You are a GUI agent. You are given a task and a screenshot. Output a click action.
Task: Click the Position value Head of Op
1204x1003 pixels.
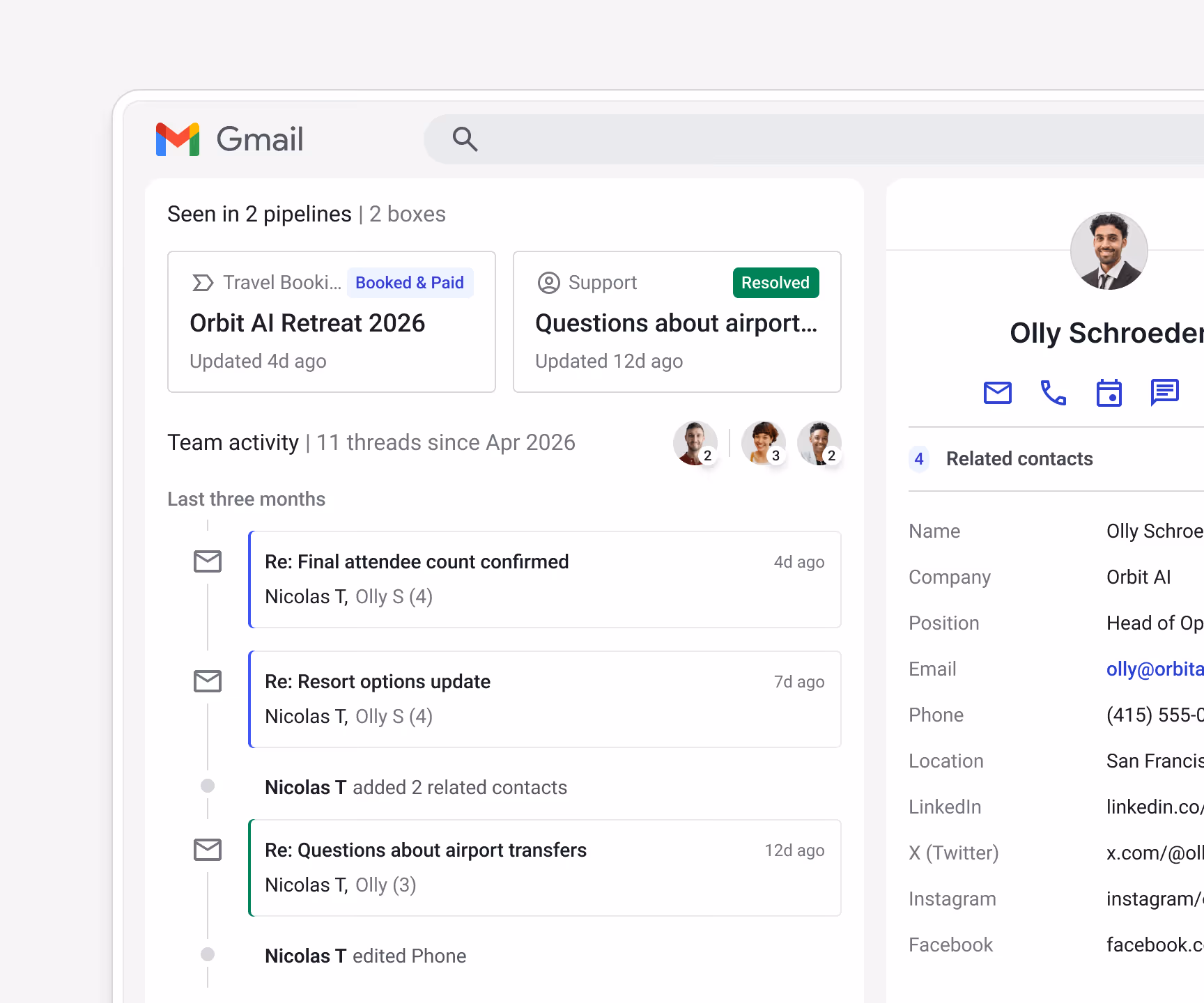tap(1155, 623)
